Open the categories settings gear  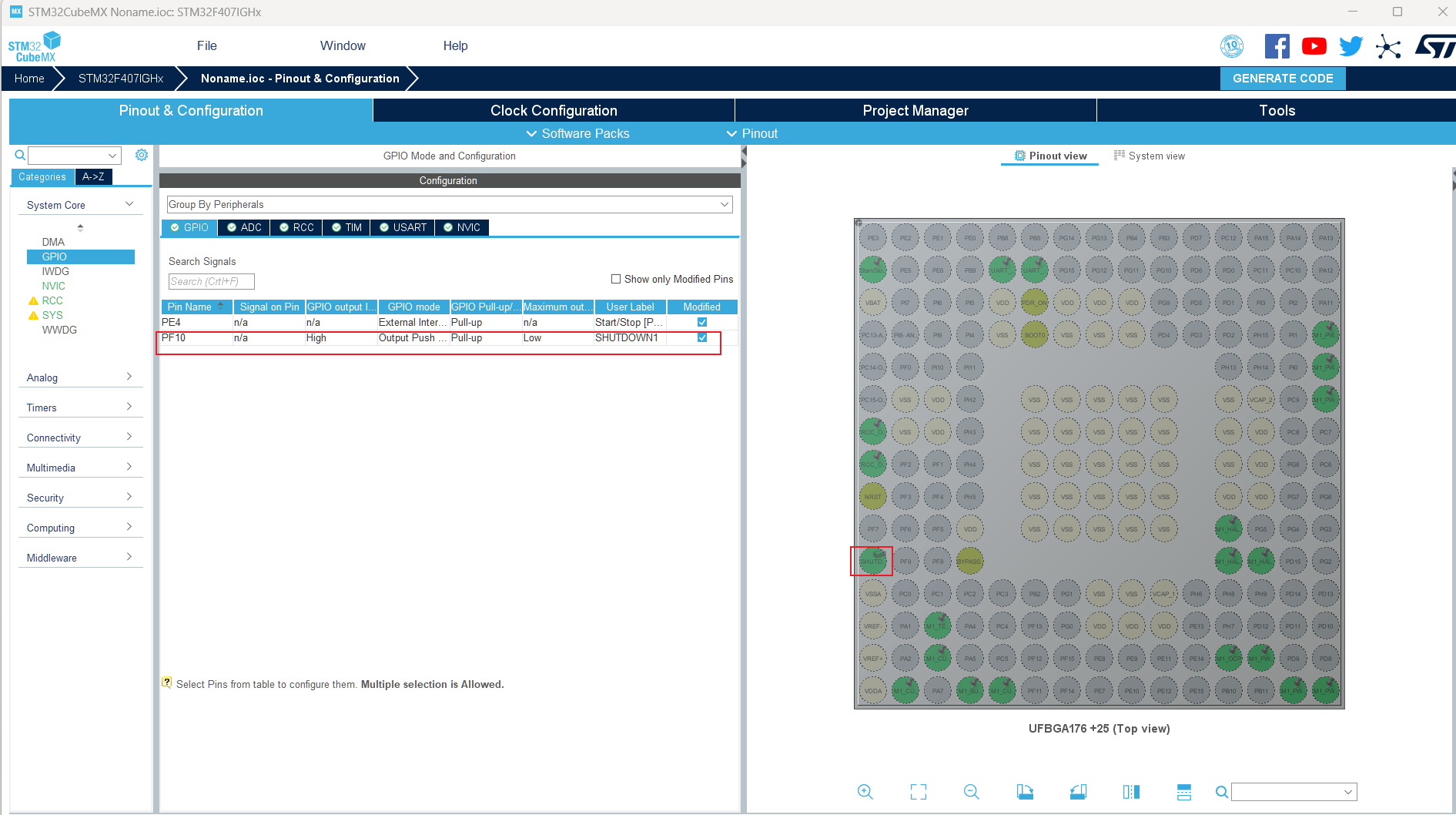click(x=142, y=155)
